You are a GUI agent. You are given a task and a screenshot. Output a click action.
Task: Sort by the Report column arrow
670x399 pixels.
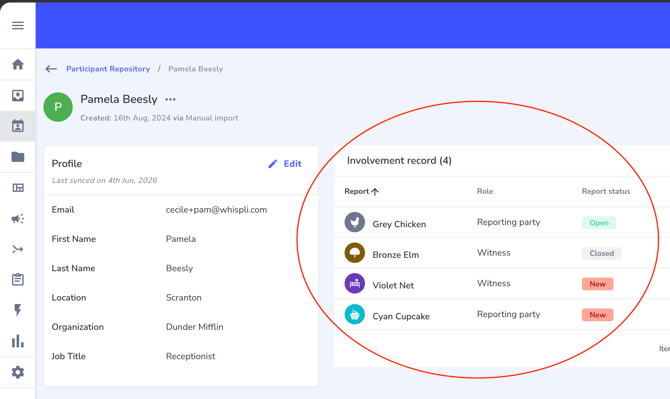click(375, 192)
